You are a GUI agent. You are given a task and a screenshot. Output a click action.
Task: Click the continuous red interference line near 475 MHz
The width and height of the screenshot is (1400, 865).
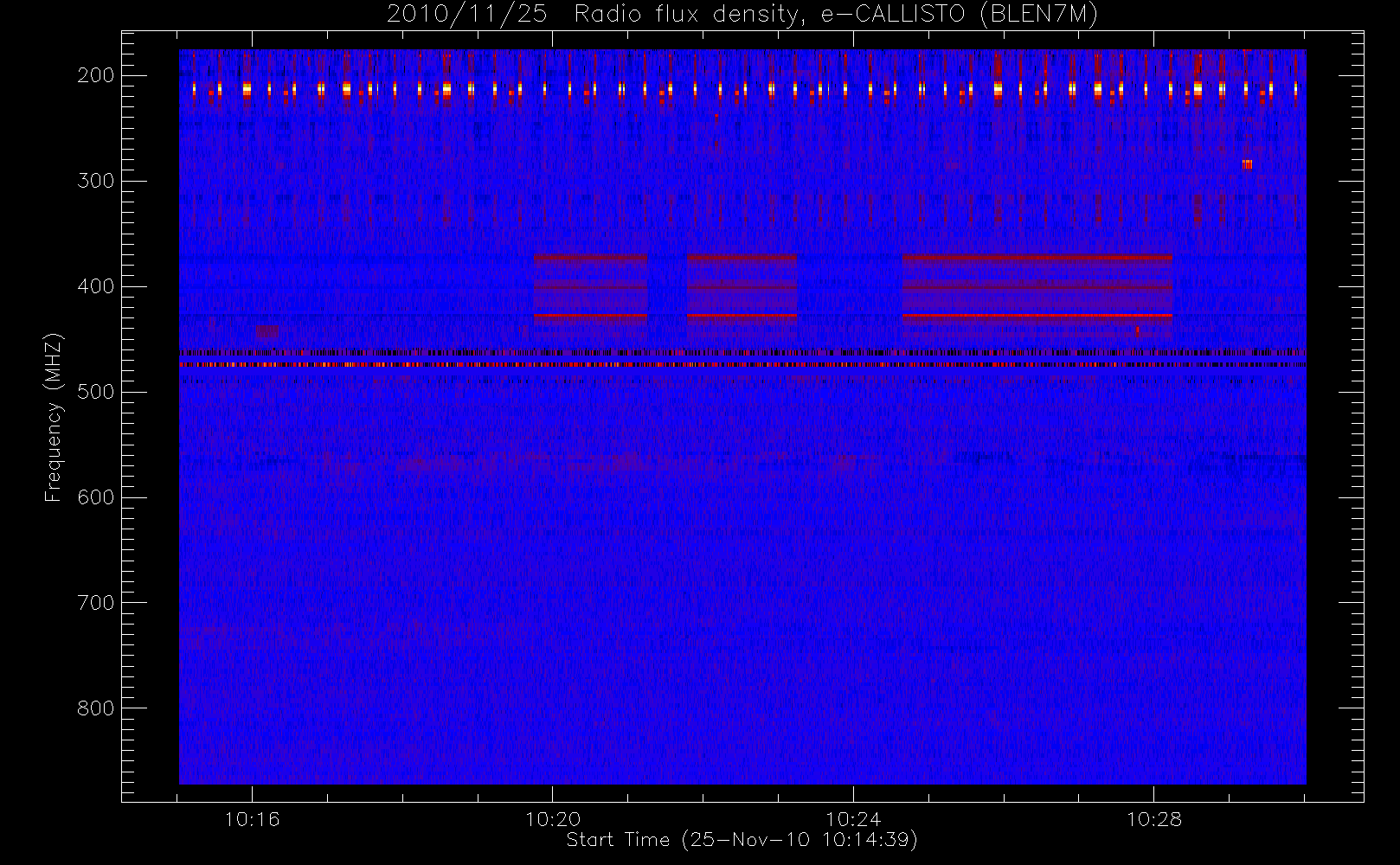click(x=742, y=365)
